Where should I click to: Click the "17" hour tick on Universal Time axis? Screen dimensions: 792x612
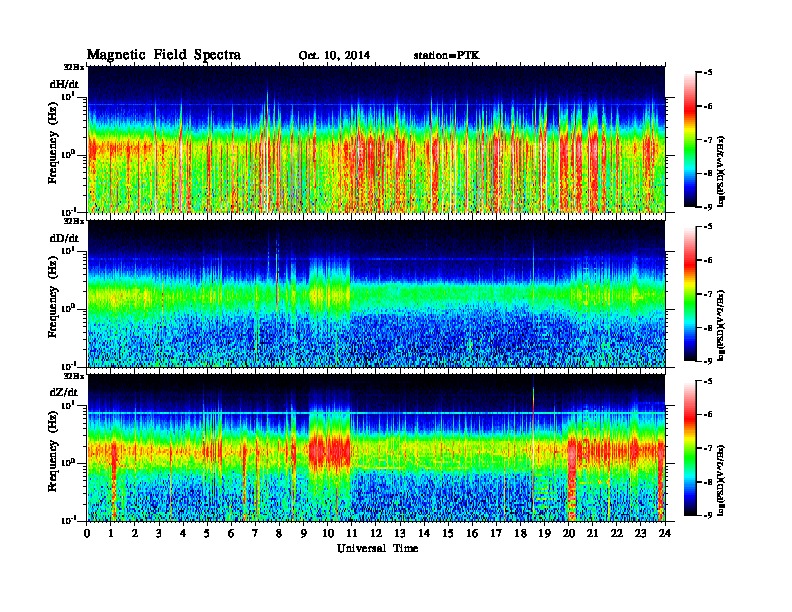tap(496, 533)
